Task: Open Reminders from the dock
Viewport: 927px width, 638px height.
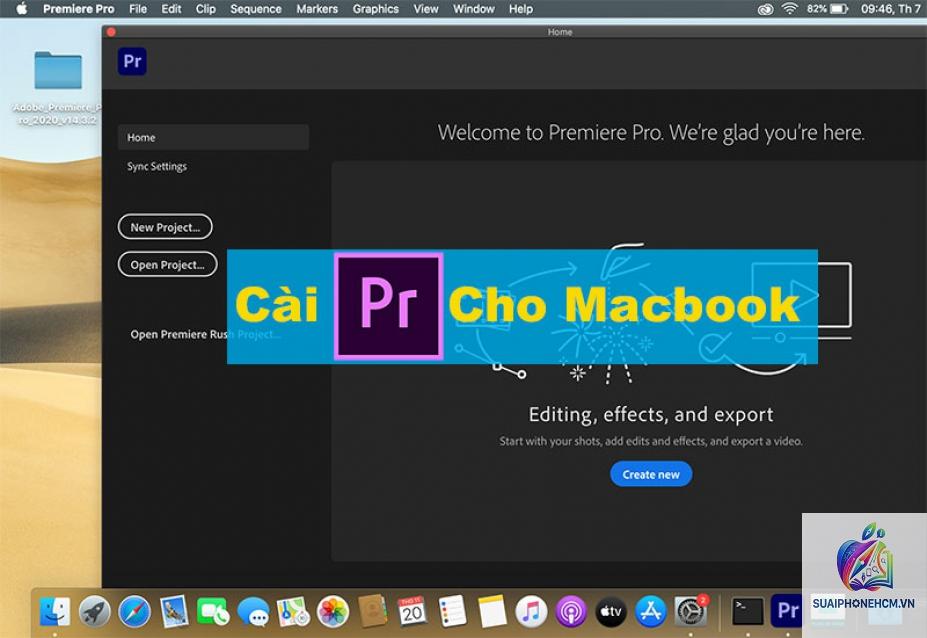Action: click(452, 611)
